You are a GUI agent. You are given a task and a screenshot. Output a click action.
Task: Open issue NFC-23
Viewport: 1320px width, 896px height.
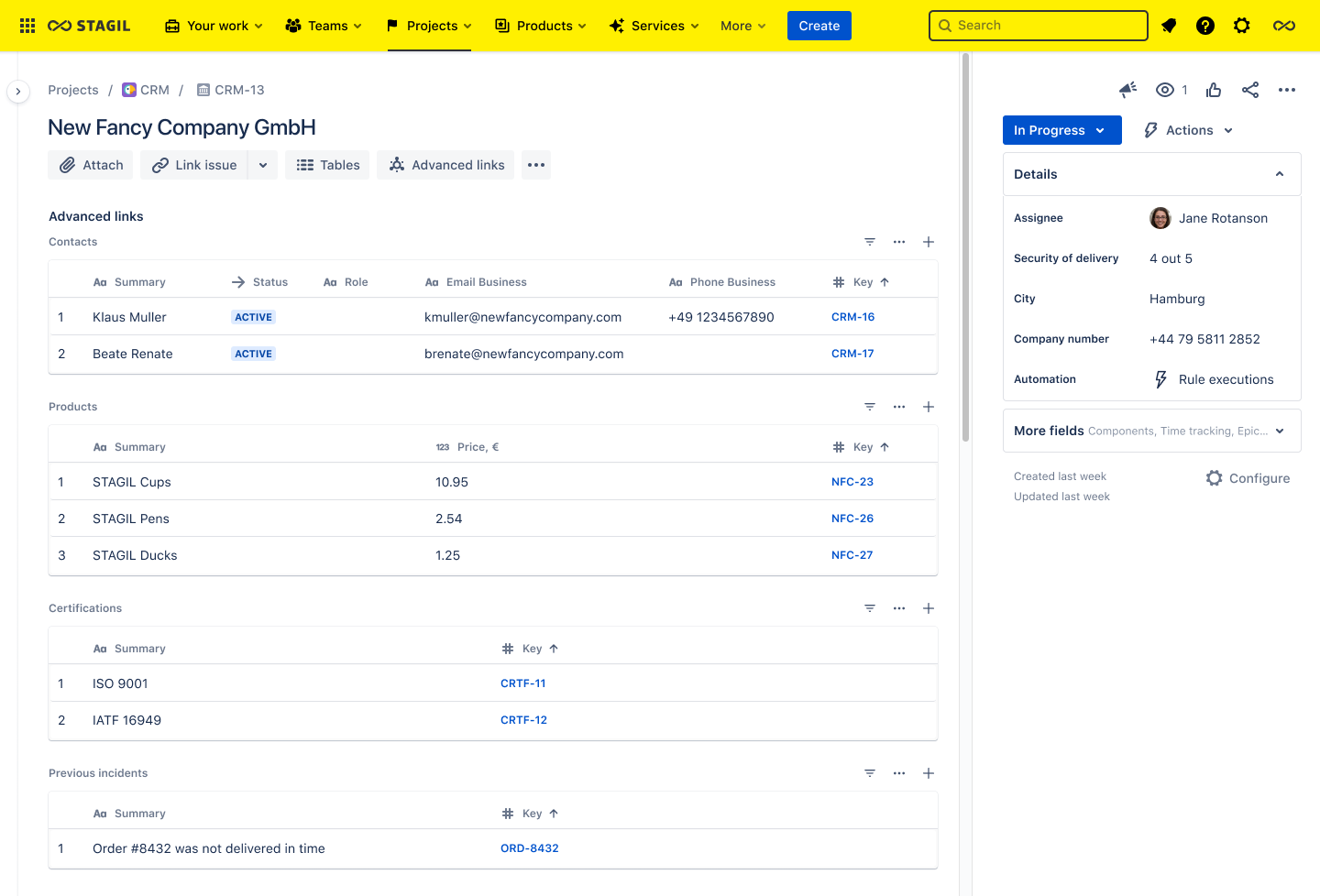852,482
